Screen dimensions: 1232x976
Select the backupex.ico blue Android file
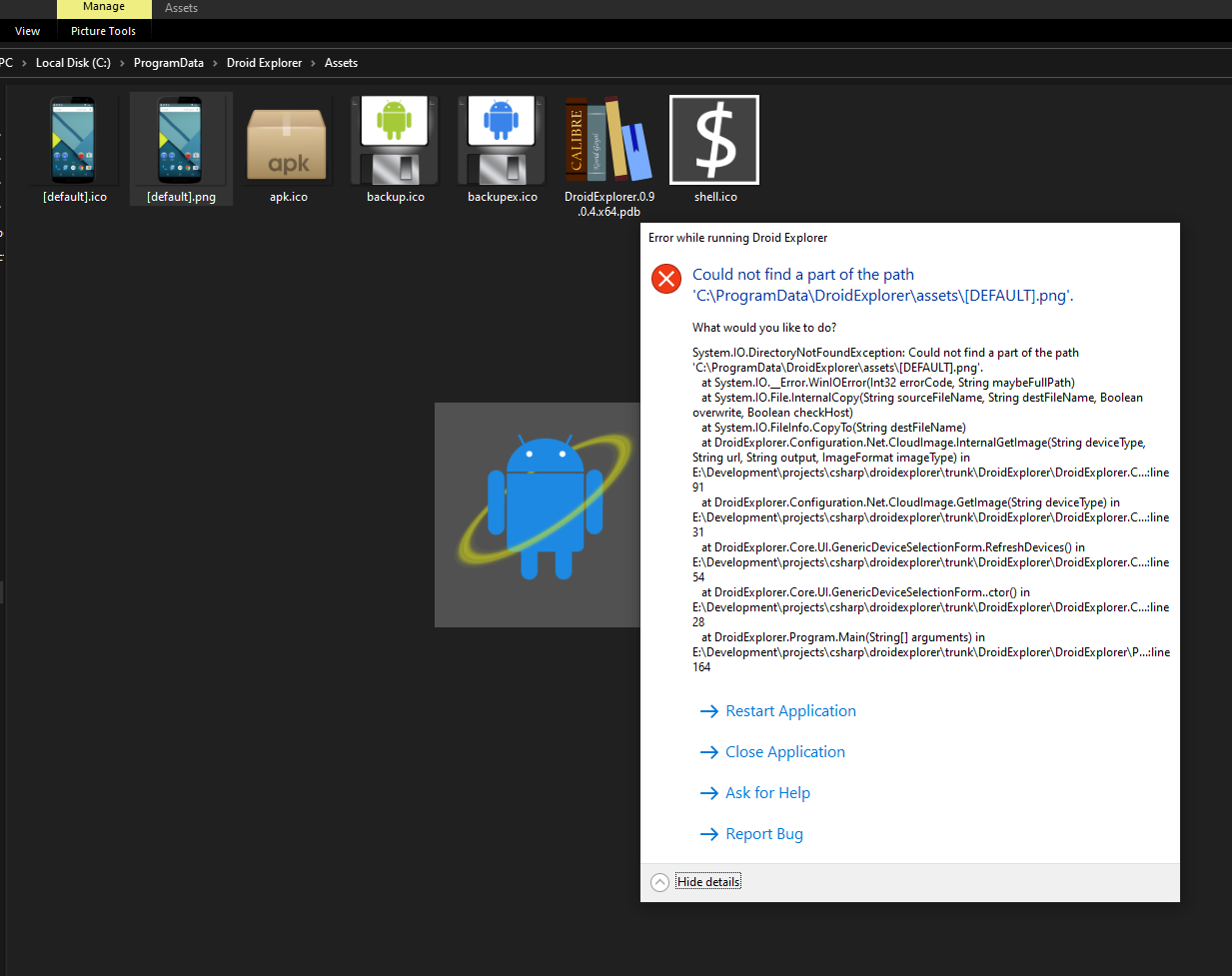tap(502, 140)
